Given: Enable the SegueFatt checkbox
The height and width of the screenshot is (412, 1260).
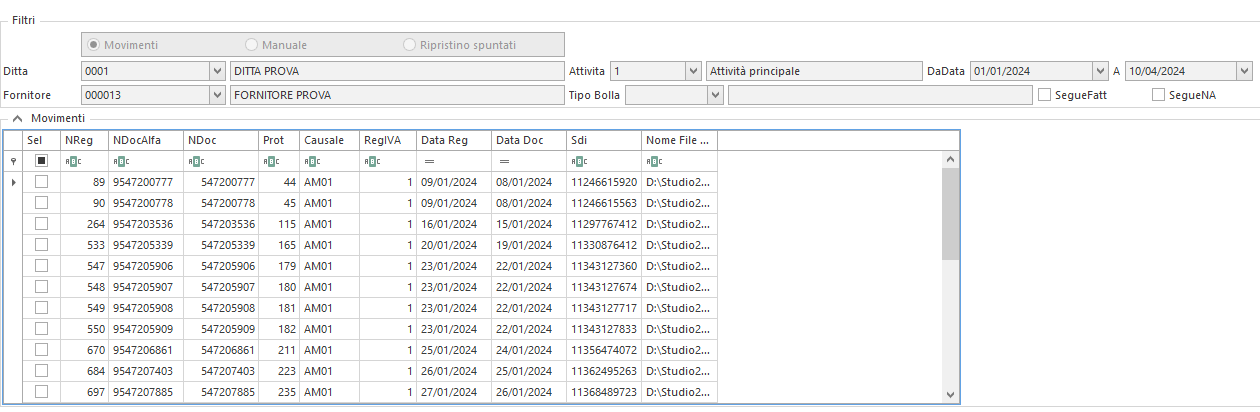Looking at the screenshot, I should [1045, 95].
